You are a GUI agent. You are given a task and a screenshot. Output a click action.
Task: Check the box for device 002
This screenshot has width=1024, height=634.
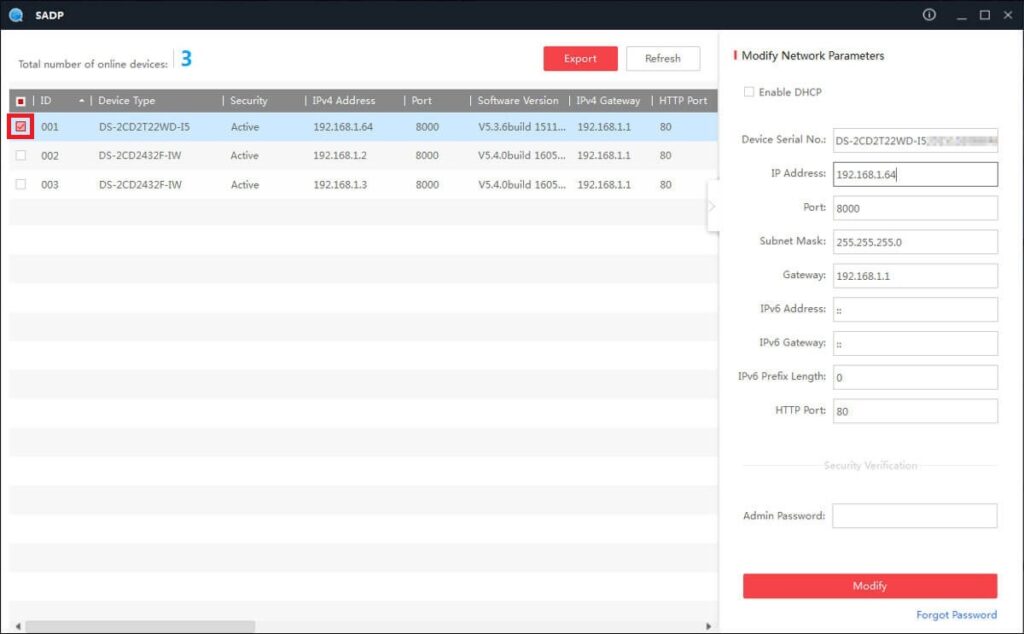(21, 156)
